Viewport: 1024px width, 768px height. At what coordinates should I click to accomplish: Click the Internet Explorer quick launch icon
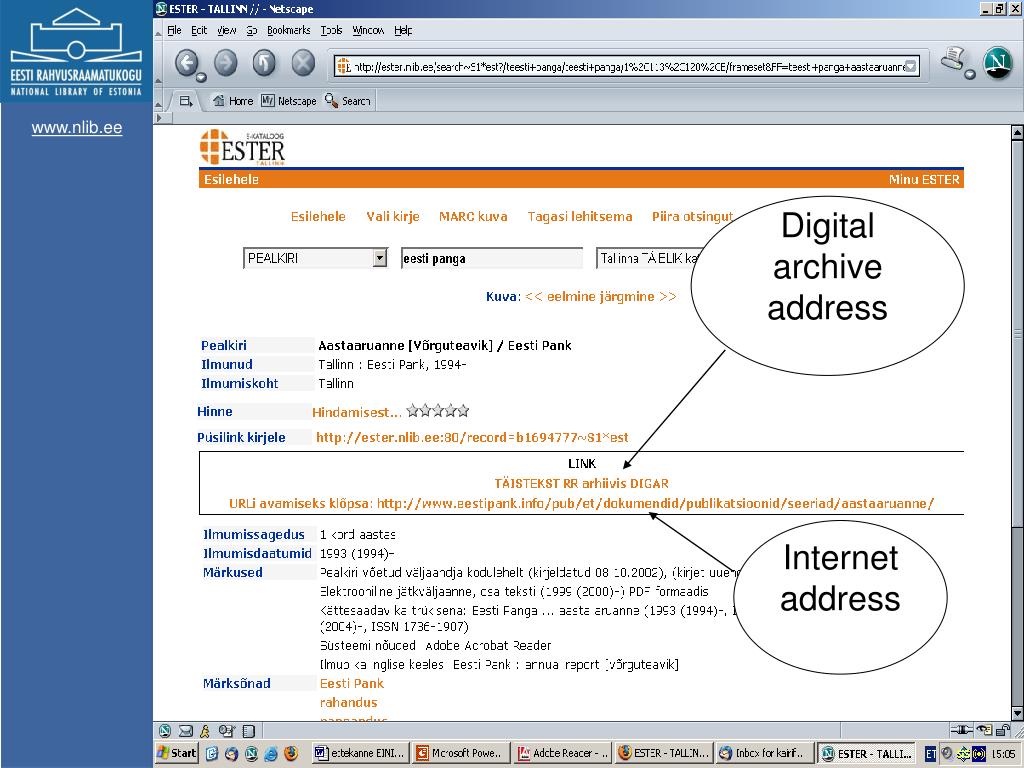coord(271,753)
